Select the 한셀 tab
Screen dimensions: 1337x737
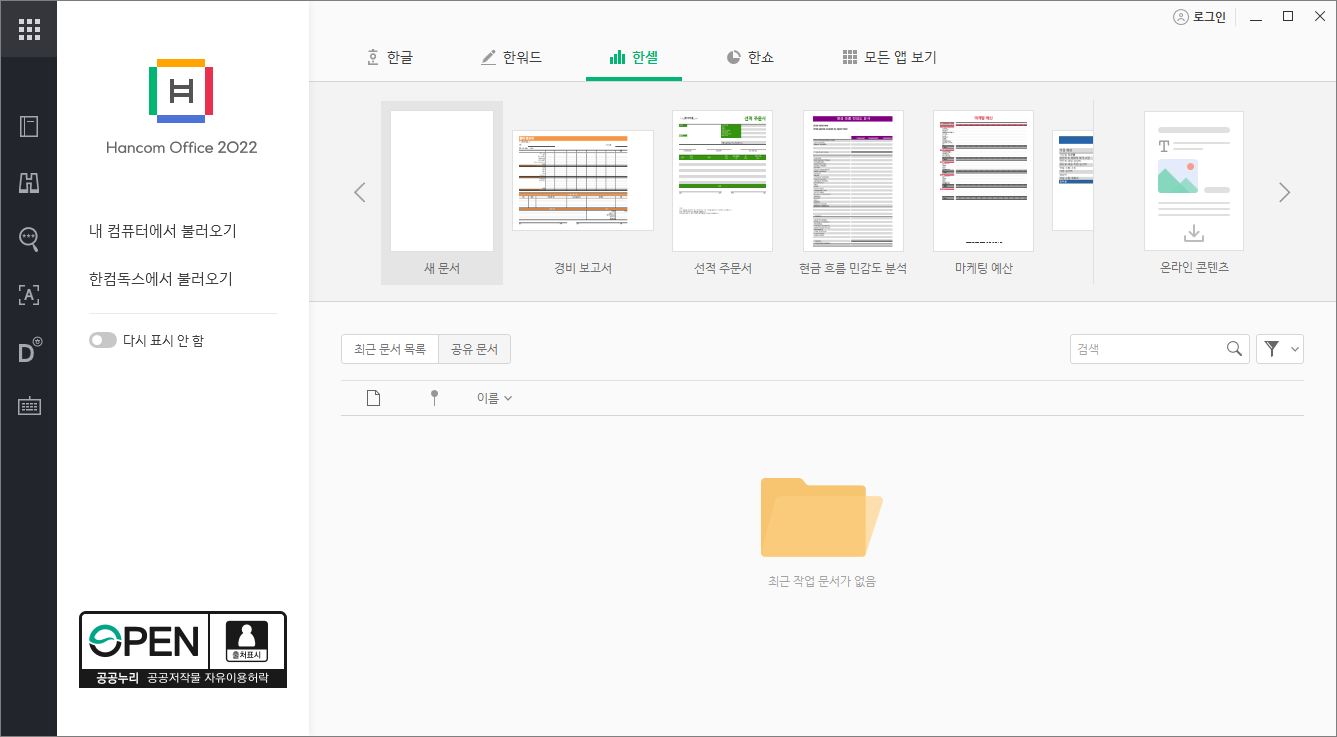point(634,57)
